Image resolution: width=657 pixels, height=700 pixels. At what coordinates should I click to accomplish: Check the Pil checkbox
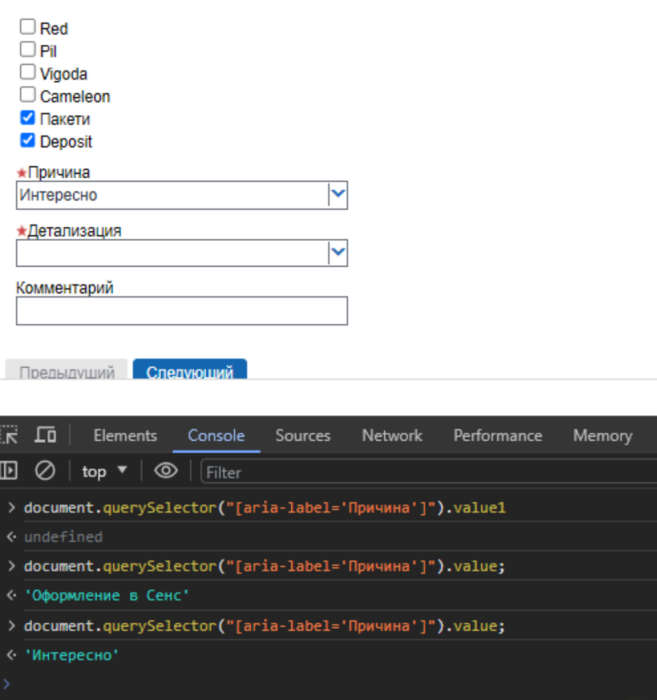28,49
